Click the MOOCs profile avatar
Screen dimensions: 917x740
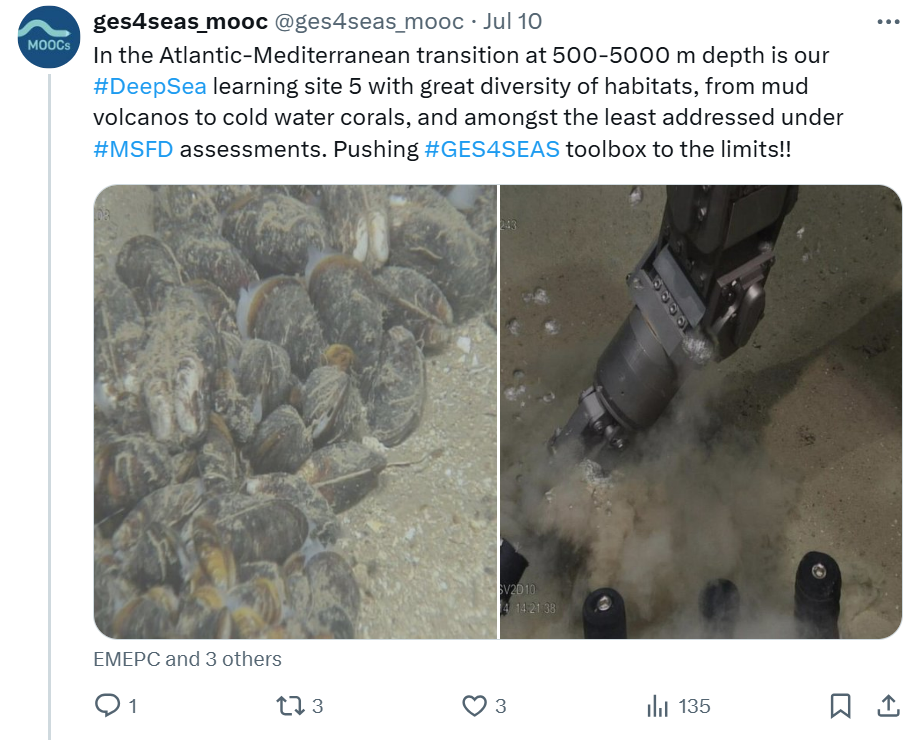49,37
